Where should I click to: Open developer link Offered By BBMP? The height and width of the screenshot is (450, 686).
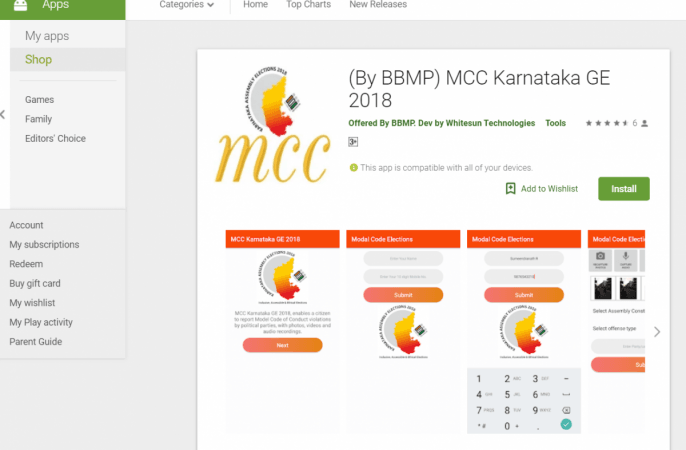(x=441, y=123)
